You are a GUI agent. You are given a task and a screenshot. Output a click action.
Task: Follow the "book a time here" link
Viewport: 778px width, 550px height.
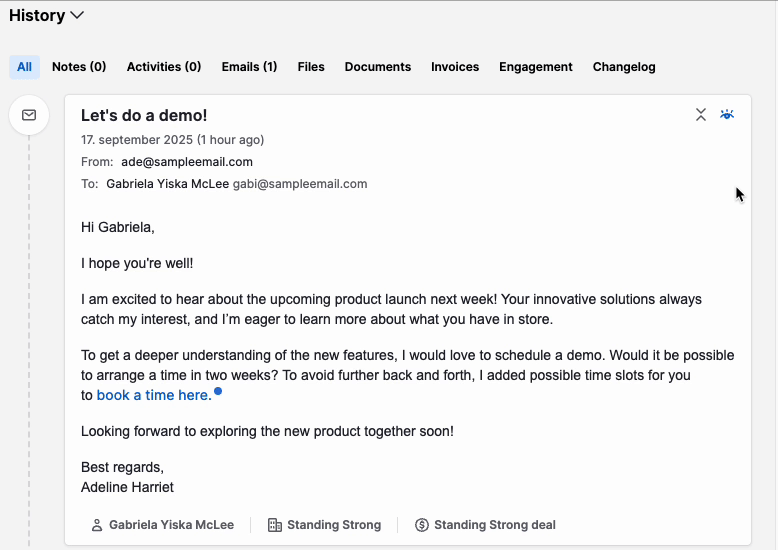tap(153, 395)
